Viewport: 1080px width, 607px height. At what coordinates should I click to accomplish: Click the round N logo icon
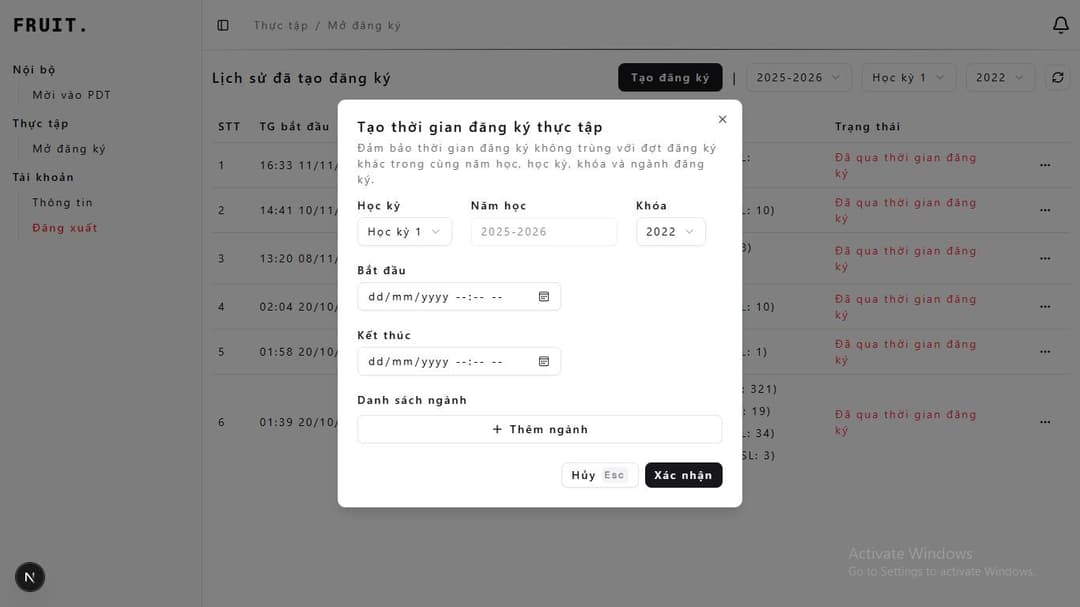pos(30,577)
